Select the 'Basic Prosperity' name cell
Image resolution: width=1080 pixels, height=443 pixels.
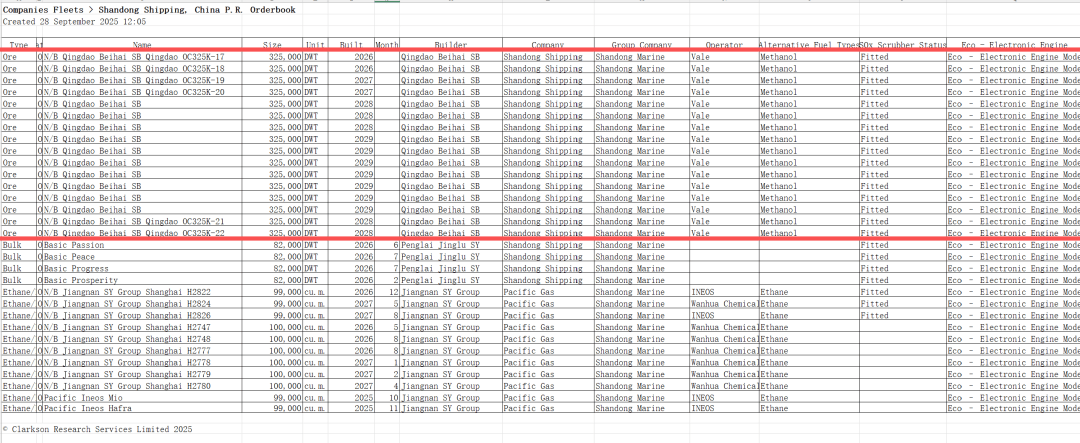[x=142, y=280]
